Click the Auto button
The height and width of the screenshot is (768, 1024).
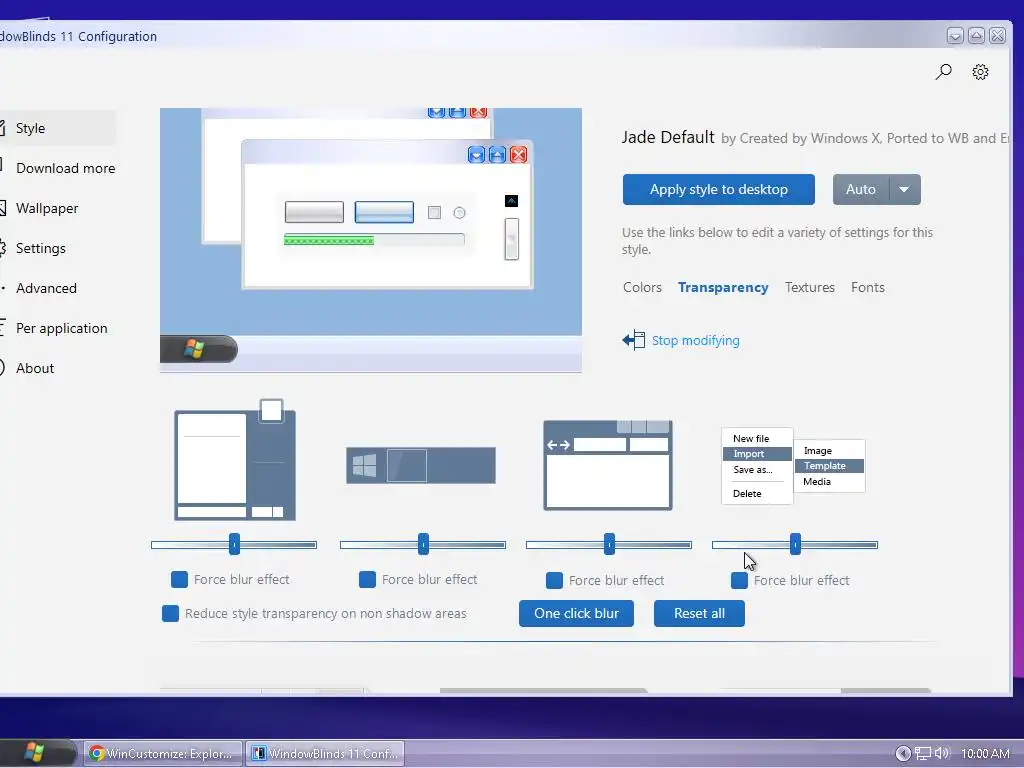[x=861, y=189]
